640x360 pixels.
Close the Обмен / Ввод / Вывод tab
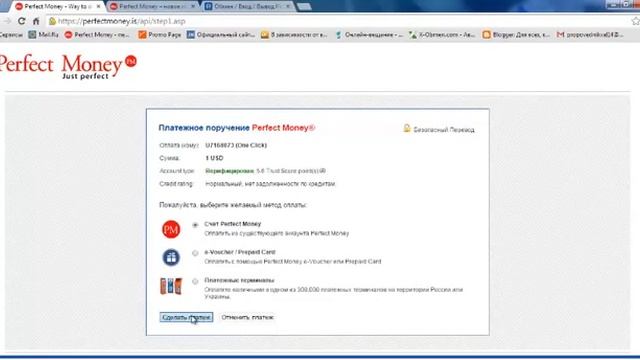288,7
